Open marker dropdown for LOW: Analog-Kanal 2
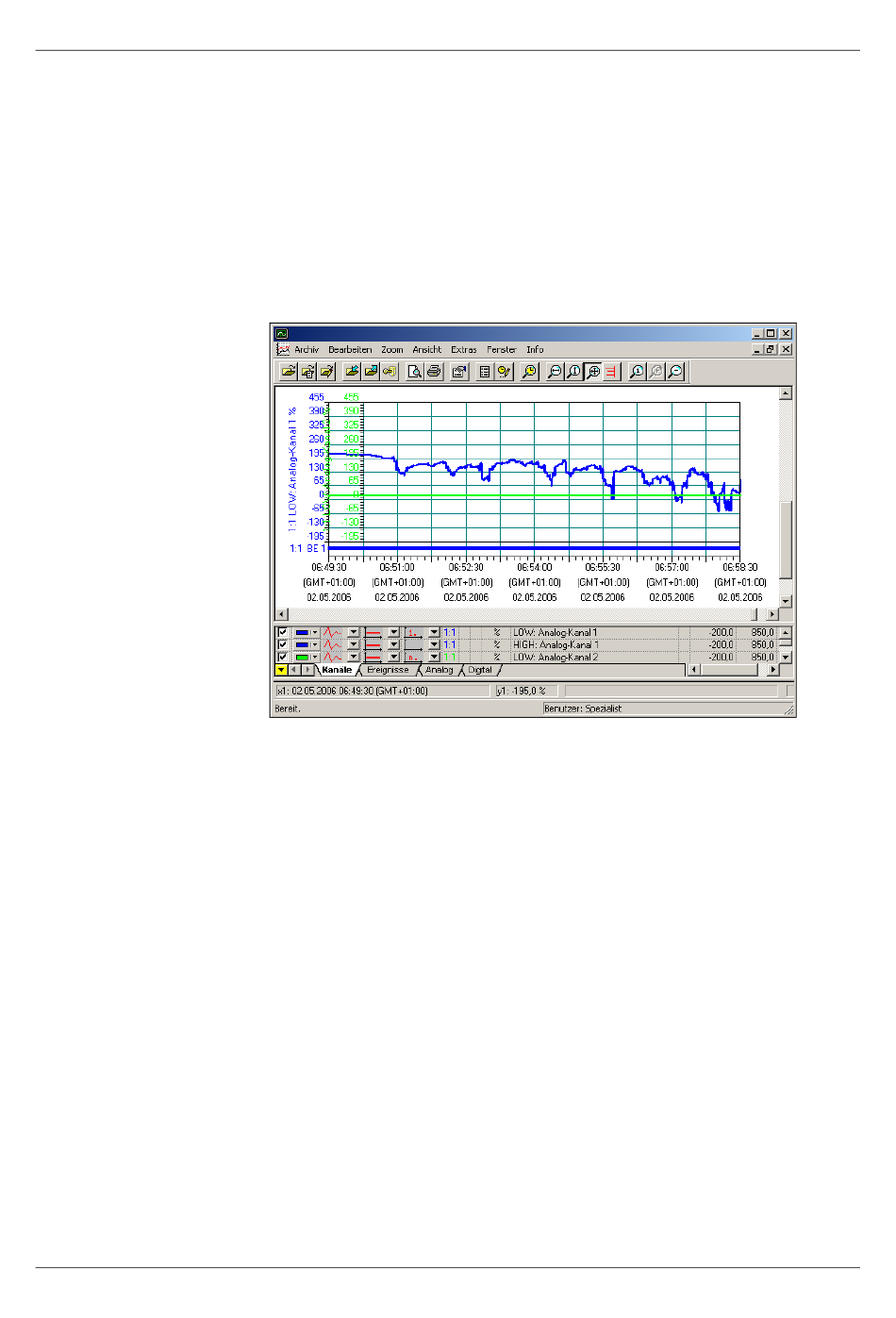This screenshot has height=1318, width=896. tap(435, 658)
